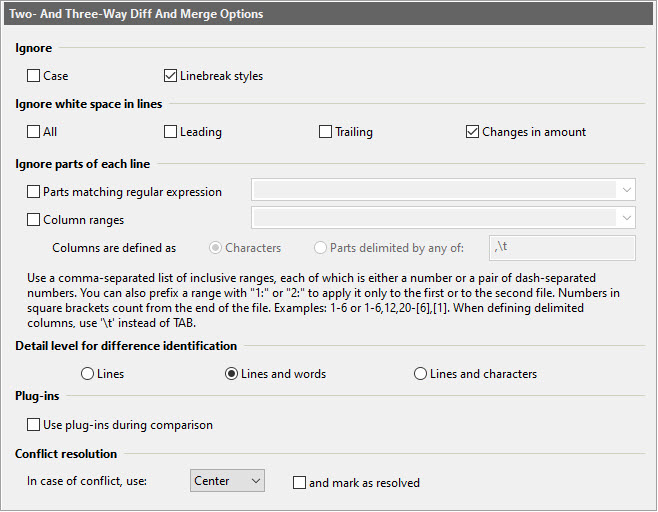Click the delimiter characters text field
The image size is (658, 512).
pos(561,248)
